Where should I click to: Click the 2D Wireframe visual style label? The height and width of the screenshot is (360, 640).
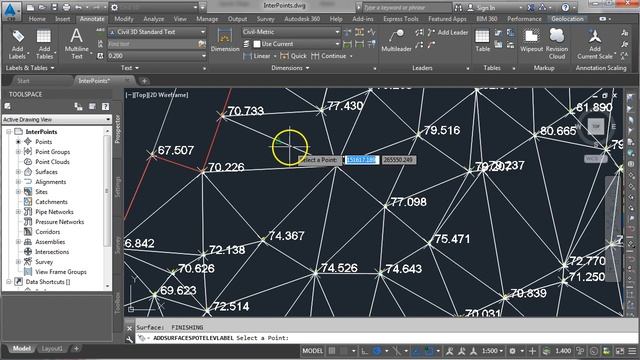(x=167, y=95)
